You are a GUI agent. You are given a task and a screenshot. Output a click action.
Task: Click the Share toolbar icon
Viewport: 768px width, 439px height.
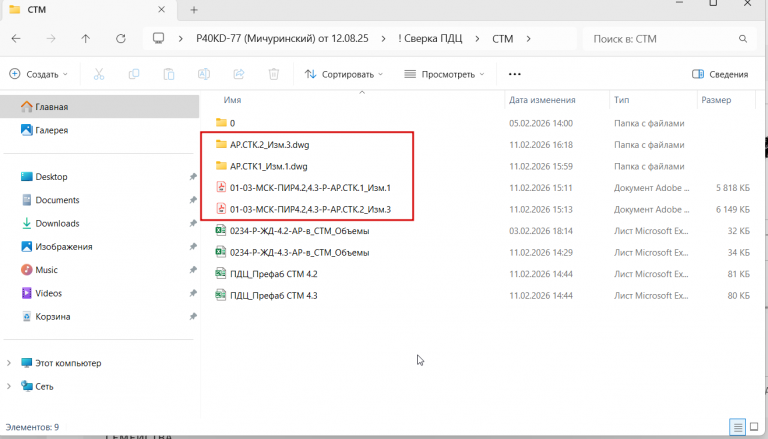pyautogui.click(x=239, y=74)
